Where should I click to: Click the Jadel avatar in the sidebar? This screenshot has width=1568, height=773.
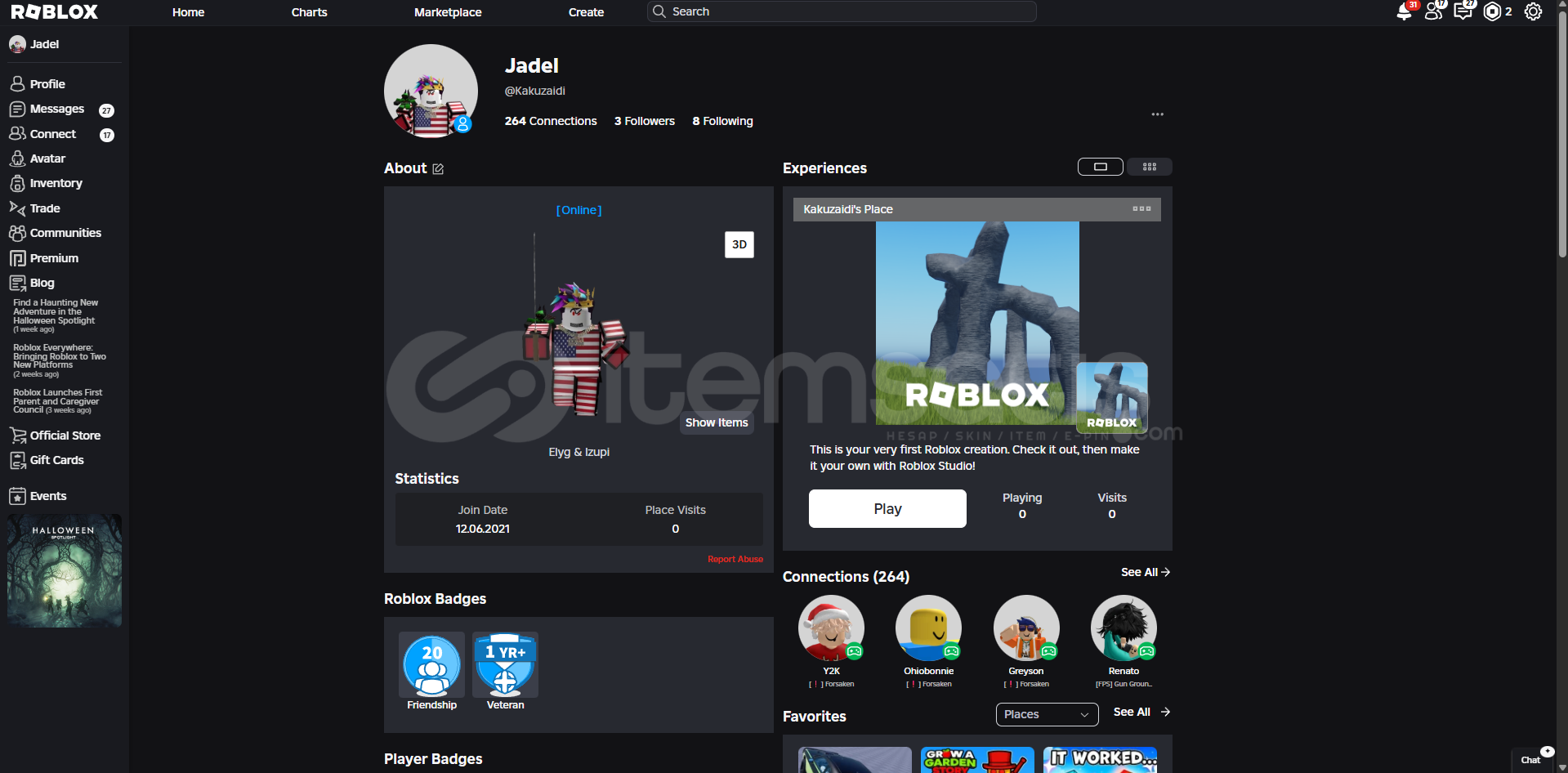point(17,44)
